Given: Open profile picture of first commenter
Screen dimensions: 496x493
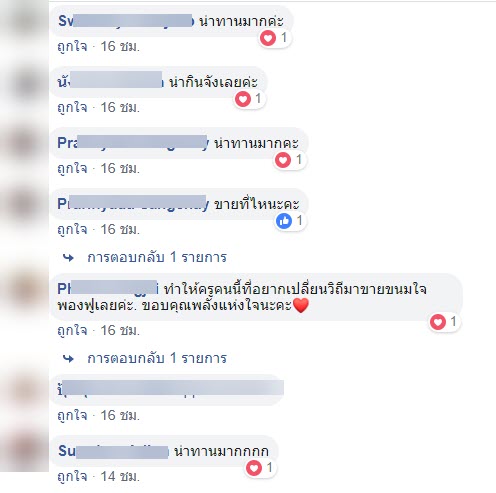Looking at the screenshot, I should (26, 21).
